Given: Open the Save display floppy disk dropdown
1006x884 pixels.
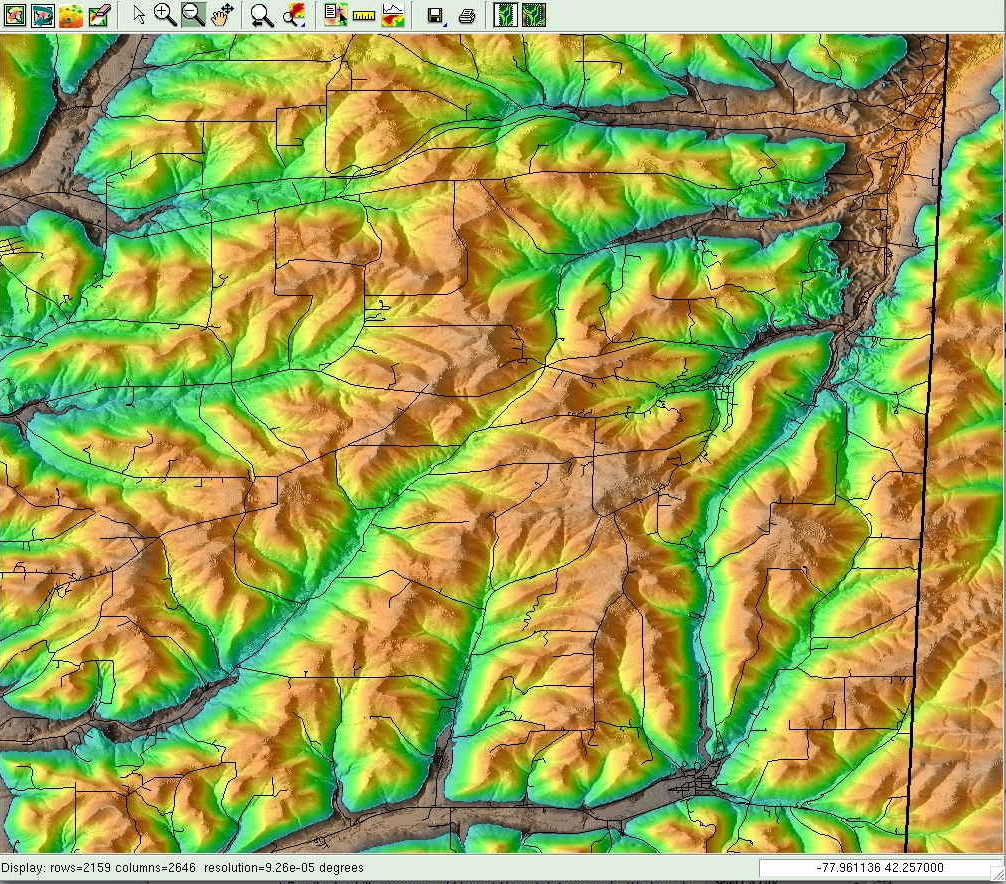Looking at the screenshot, I should tap(435, 15).
